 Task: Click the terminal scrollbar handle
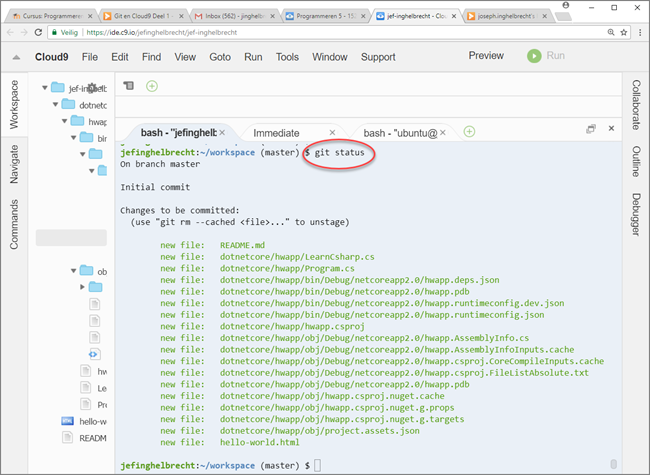click(x=614, y=464)
